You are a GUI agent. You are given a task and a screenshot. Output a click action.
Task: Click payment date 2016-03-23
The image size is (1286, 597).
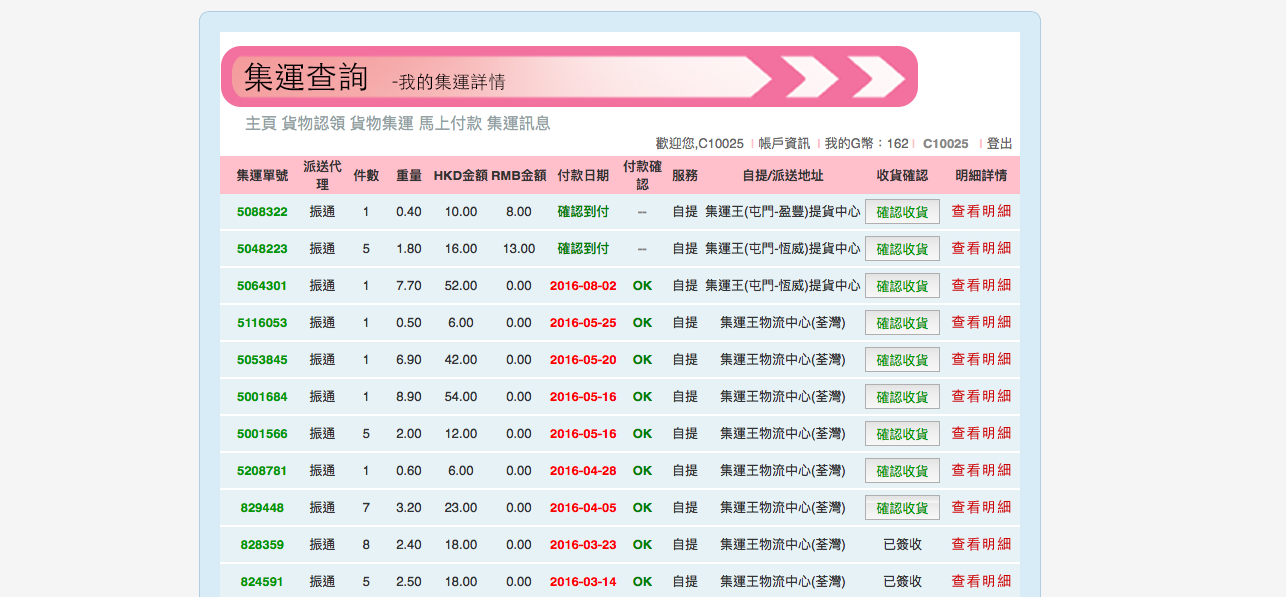583,545
